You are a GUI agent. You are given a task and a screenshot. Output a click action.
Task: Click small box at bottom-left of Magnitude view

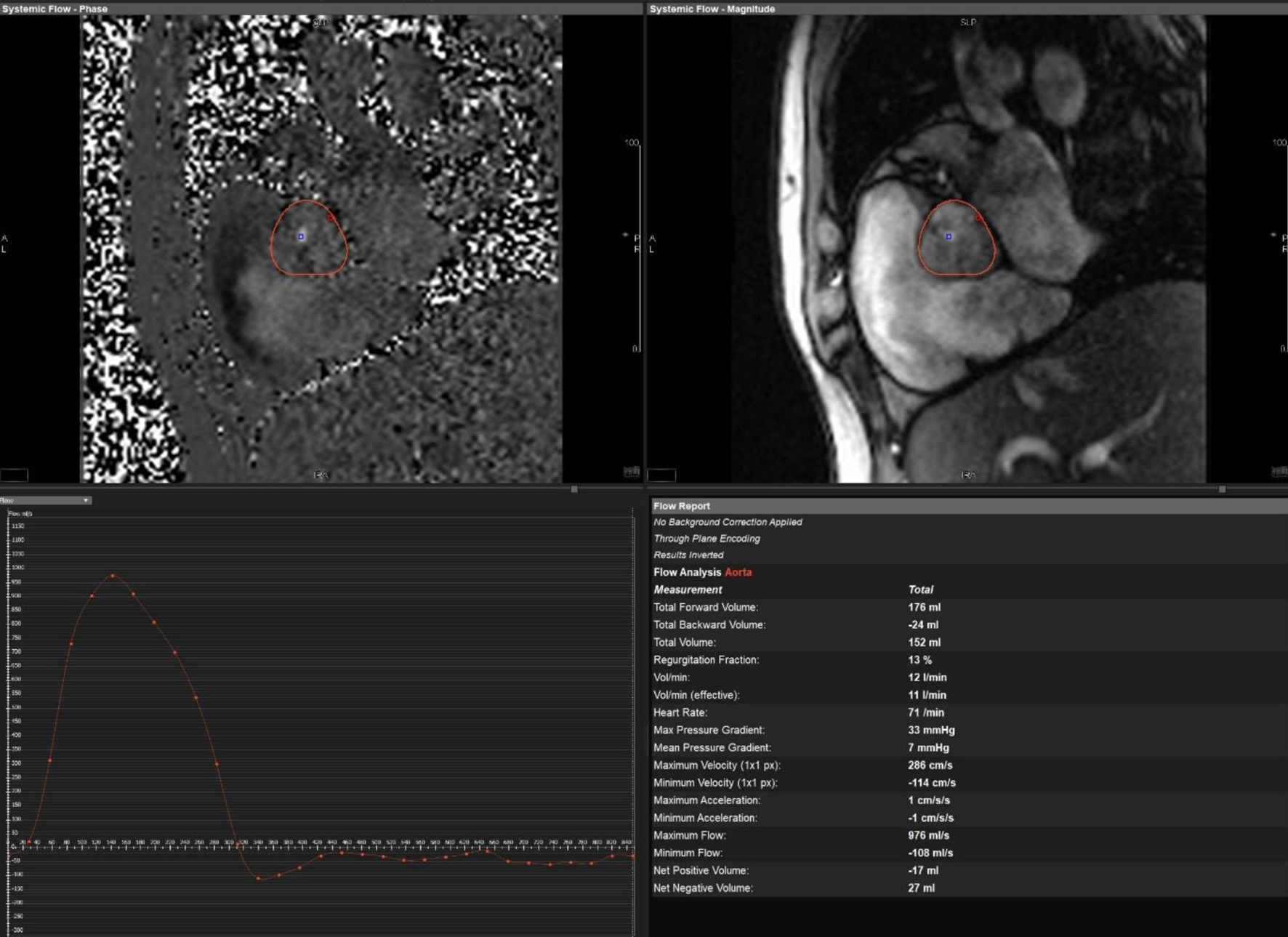pos(661,475)
